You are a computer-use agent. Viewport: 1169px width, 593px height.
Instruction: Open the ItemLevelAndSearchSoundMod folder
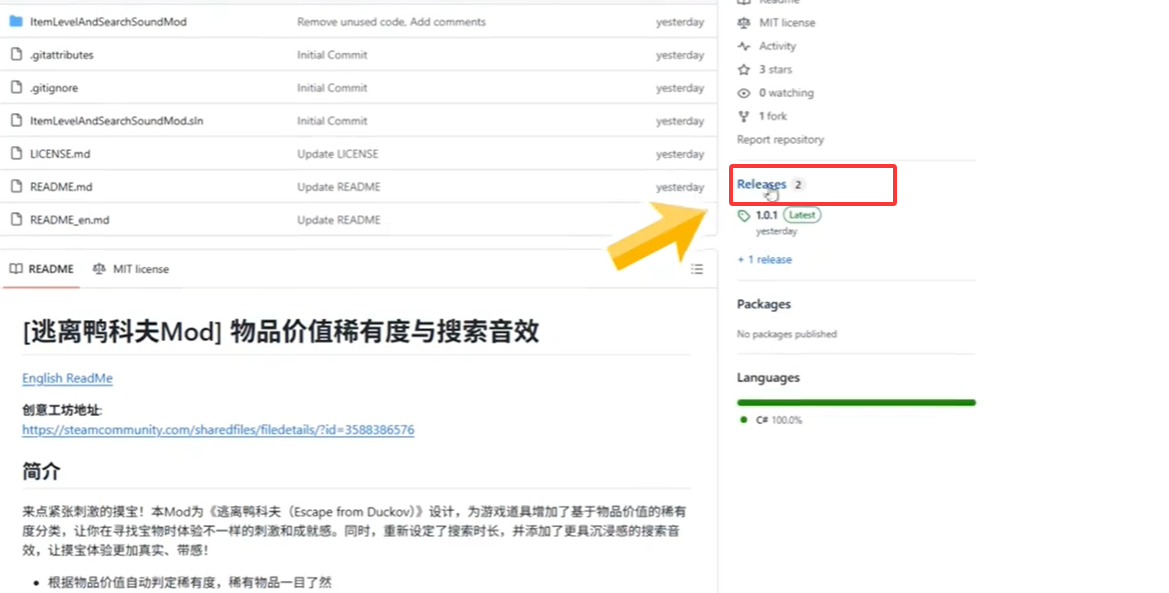[x=108, y=22]
